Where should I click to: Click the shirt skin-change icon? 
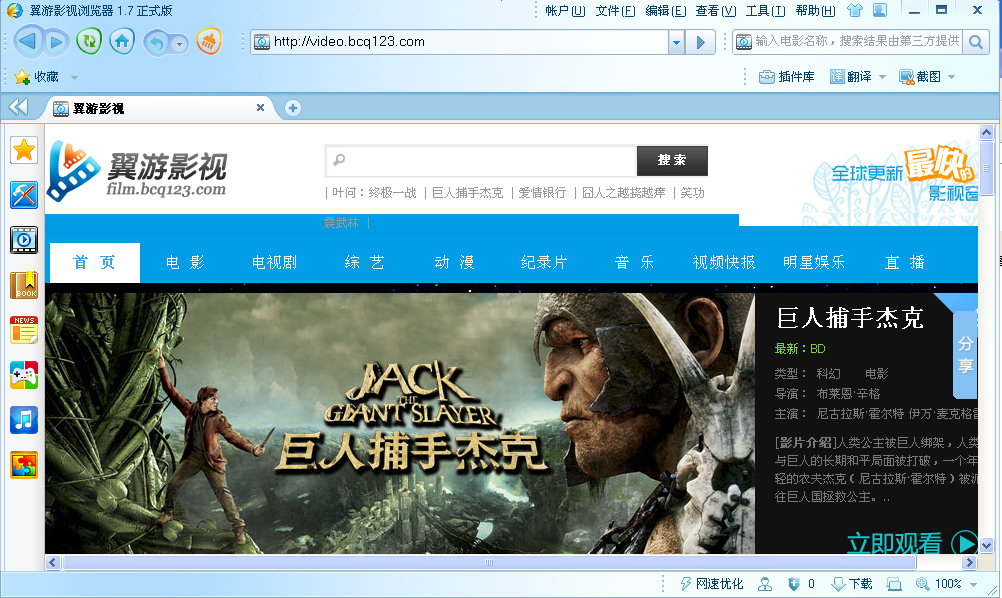pyautogui.click(x=854, y=10)
